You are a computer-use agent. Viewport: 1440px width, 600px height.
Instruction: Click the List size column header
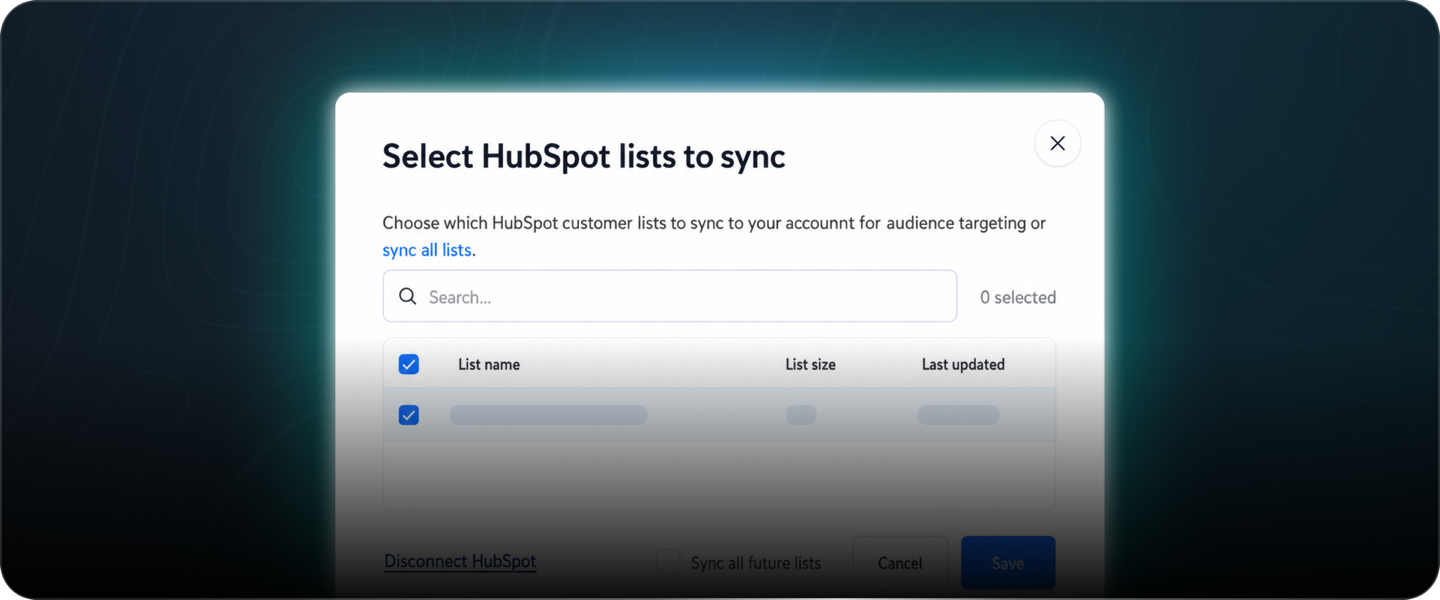pyautogui.click(x=810, y=364)
